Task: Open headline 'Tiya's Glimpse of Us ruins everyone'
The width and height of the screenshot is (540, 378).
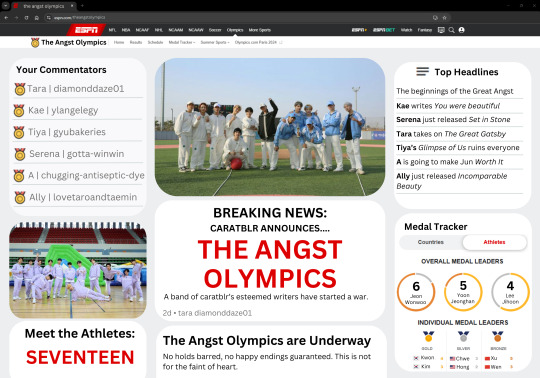Action: tap(458, 148)
